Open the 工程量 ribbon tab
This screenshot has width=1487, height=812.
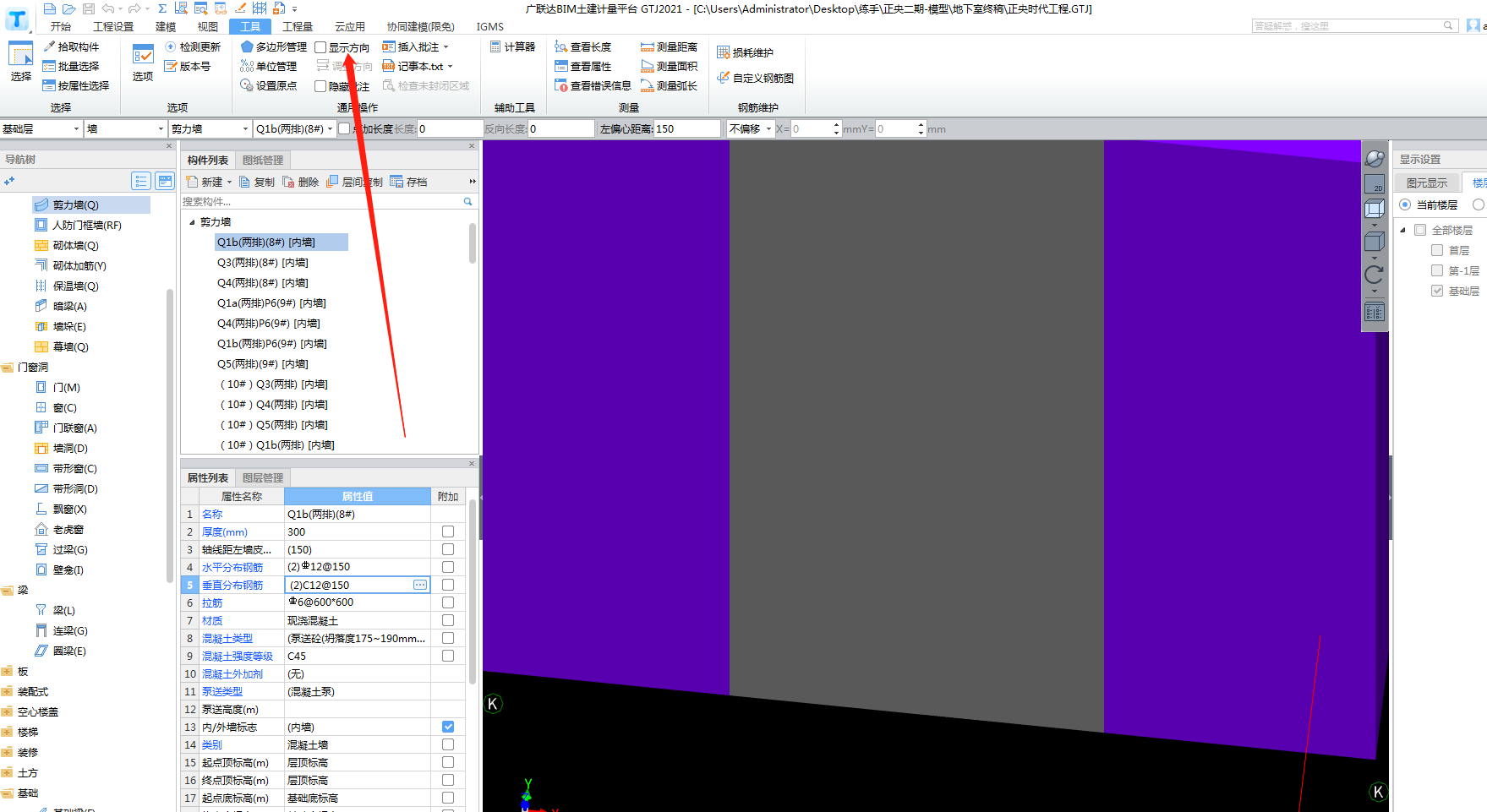click(x=298, y=26)
